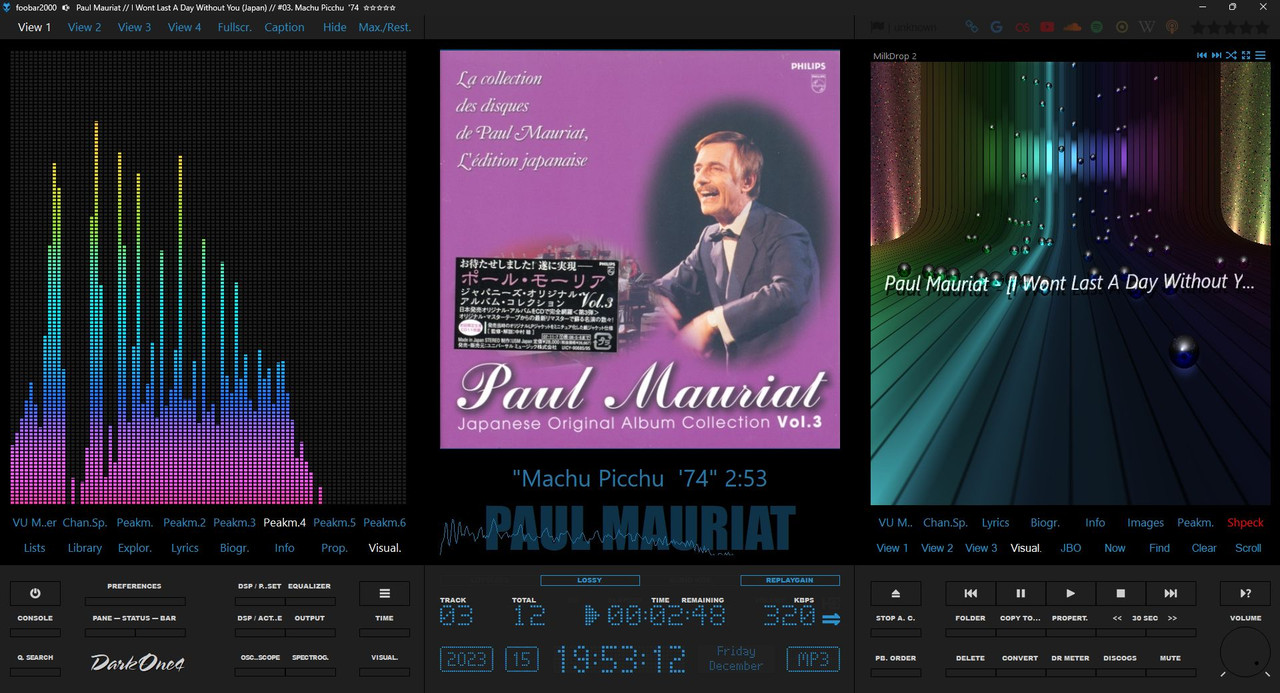
Task: Skip to next track in playback controls
Action: coord(1170,593)
